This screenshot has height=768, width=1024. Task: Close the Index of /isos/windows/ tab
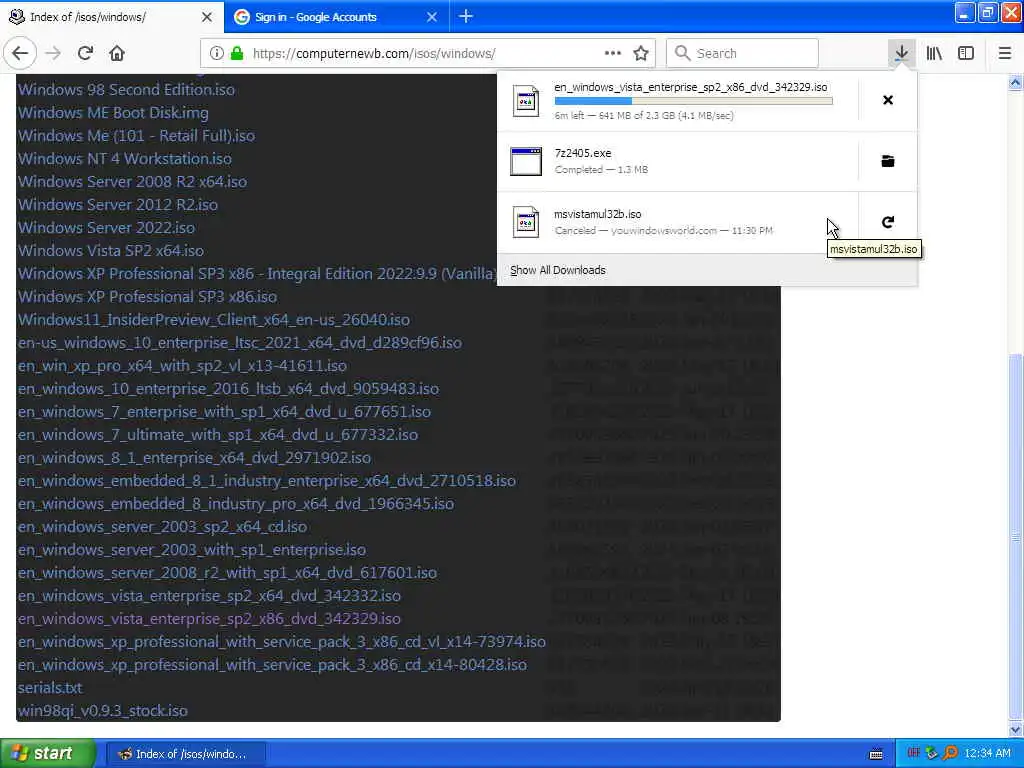point(206,17)
